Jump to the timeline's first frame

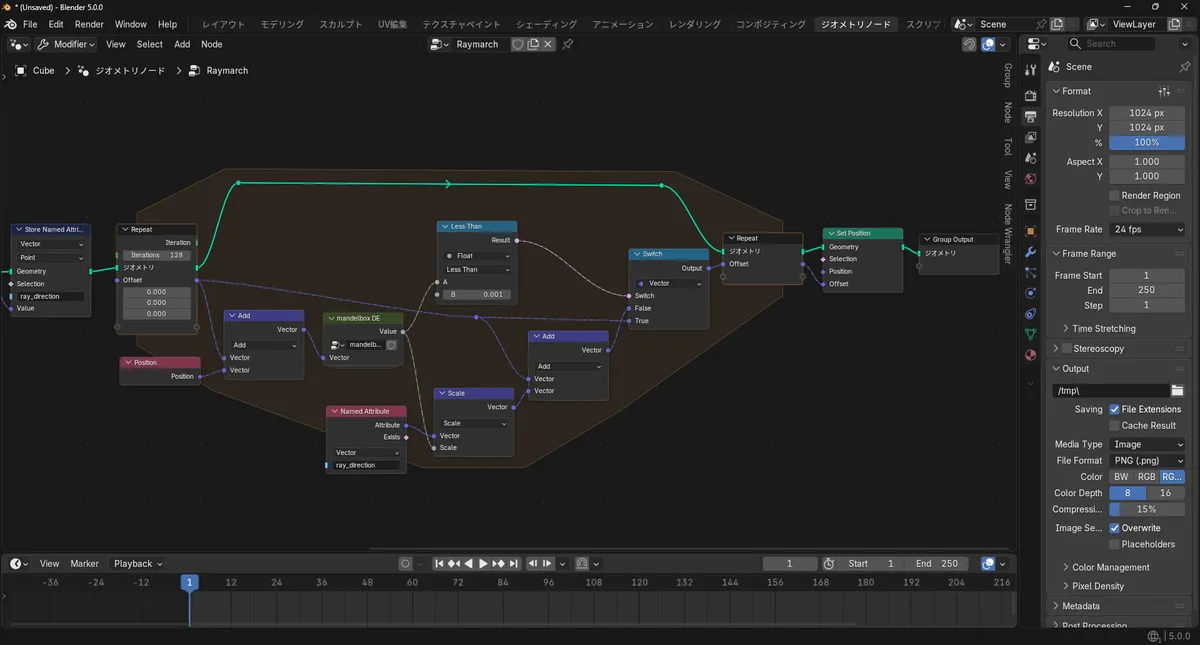[438, 564]
